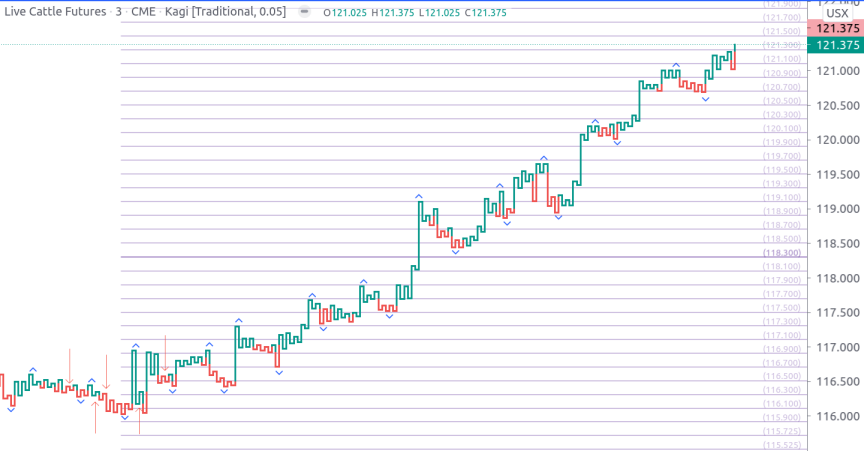Click the 117.000 price axis label
This screenshot has height=451, width=864.
tap(838, 347)
